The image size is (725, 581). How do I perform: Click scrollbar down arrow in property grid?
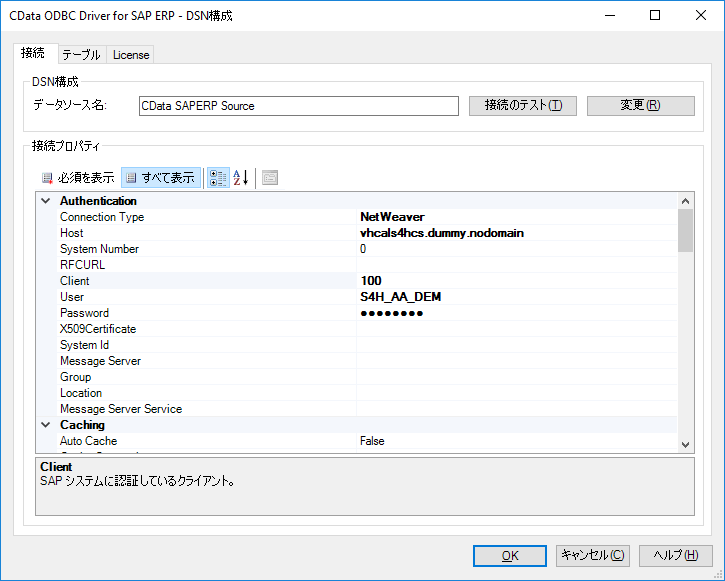coord(686,445)
